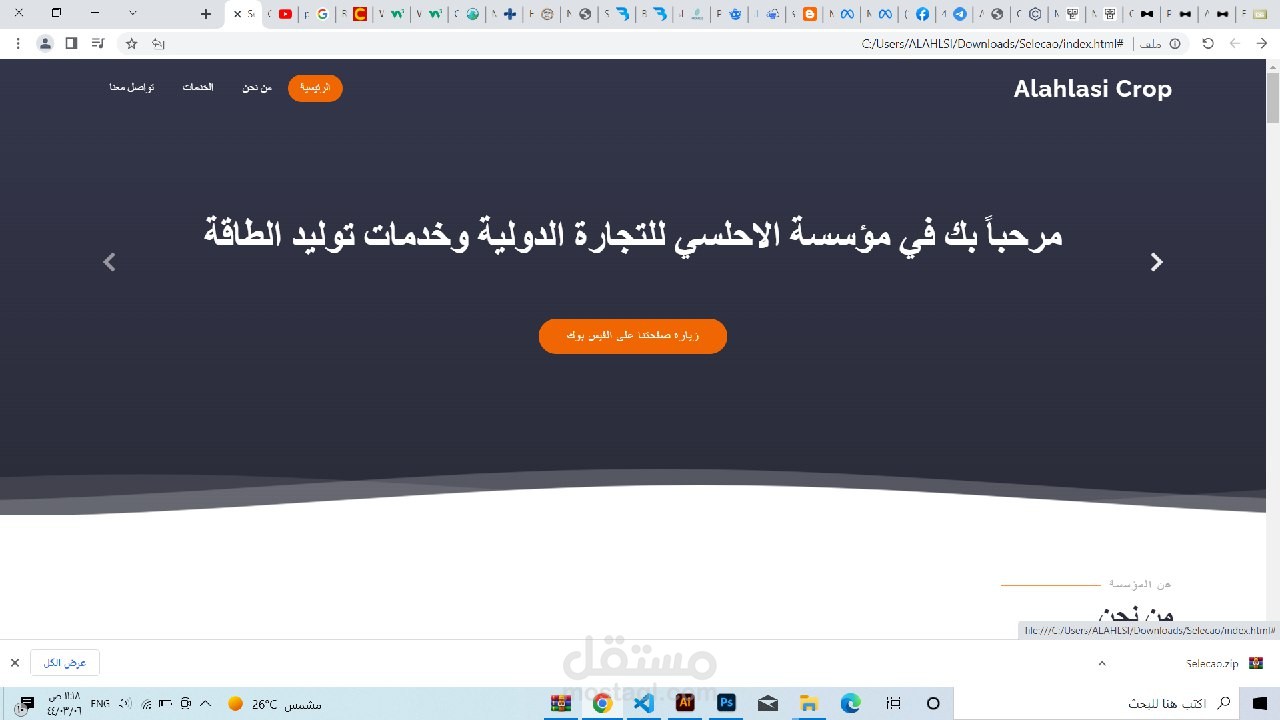Launch WinRAR from the taskbar

point(559,703)
